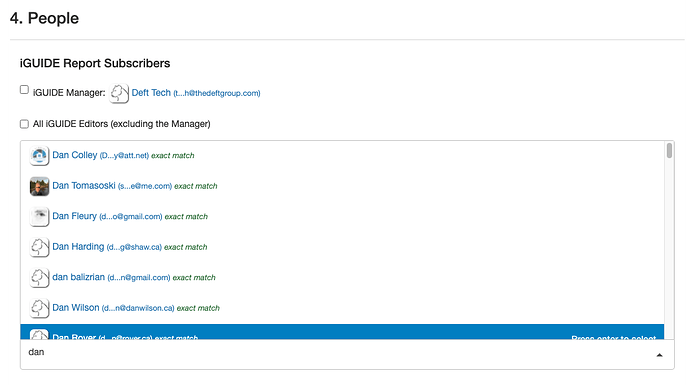690x385 pixels.
Task: Click Deft Tech avatar icon
Action: coord(119,93)
